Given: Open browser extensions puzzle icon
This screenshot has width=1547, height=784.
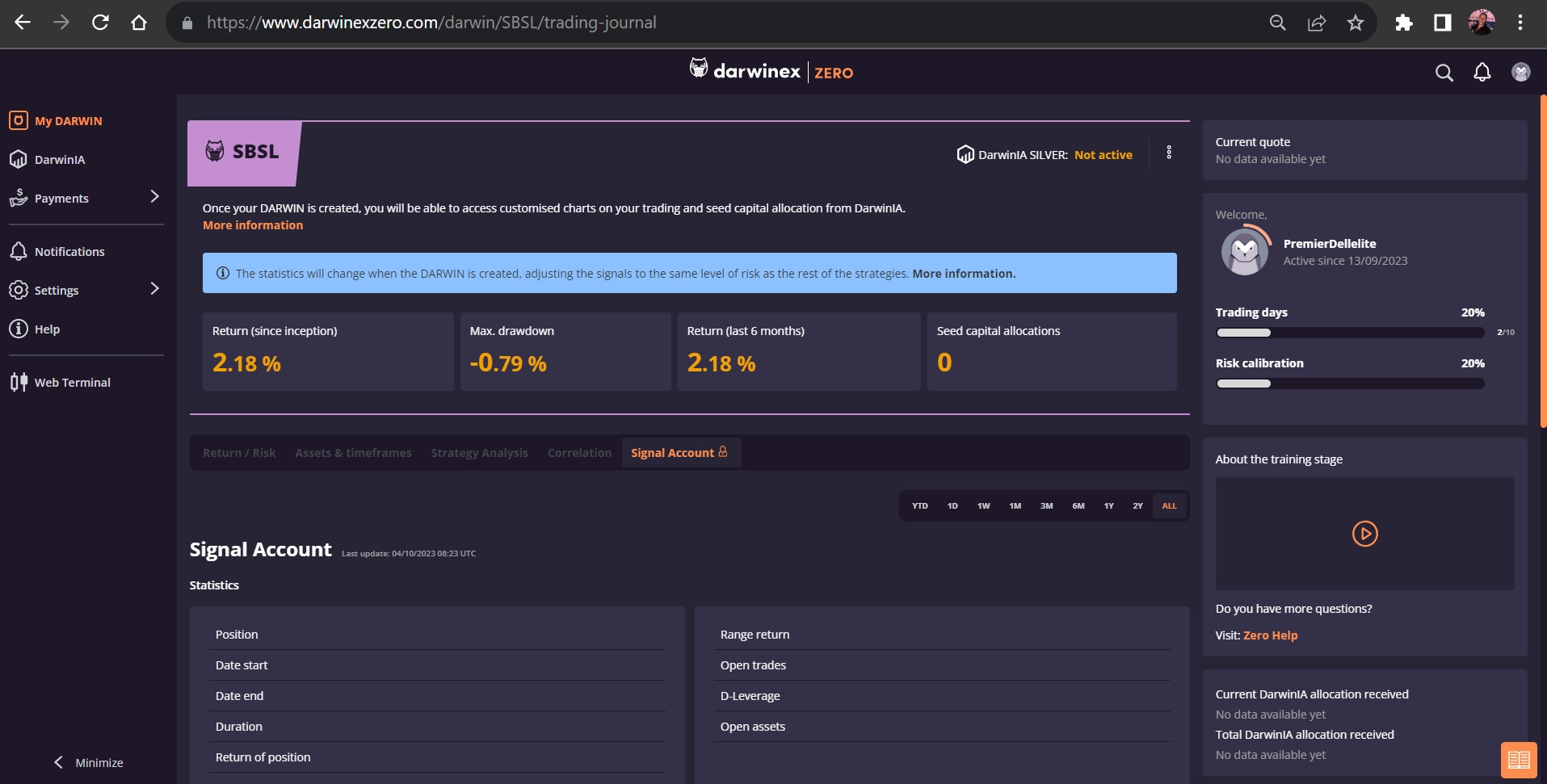Looking at the screenshot, I should [x=1403, y=23].
